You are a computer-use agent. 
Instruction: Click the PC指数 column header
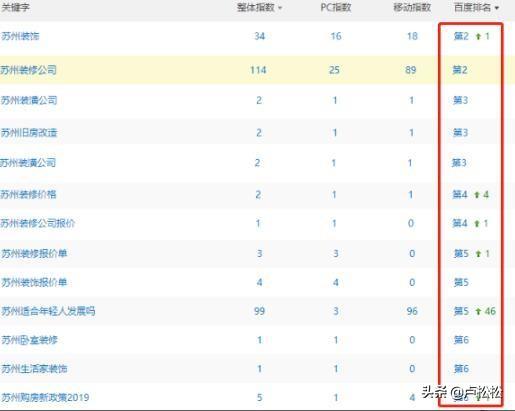[x=336, y=7]
